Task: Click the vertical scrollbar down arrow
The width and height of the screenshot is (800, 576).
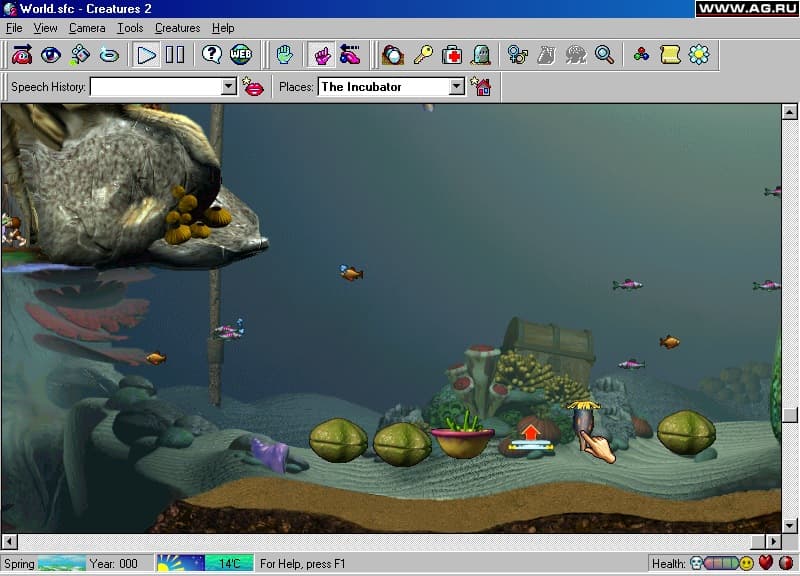Action: click(789, 525)
